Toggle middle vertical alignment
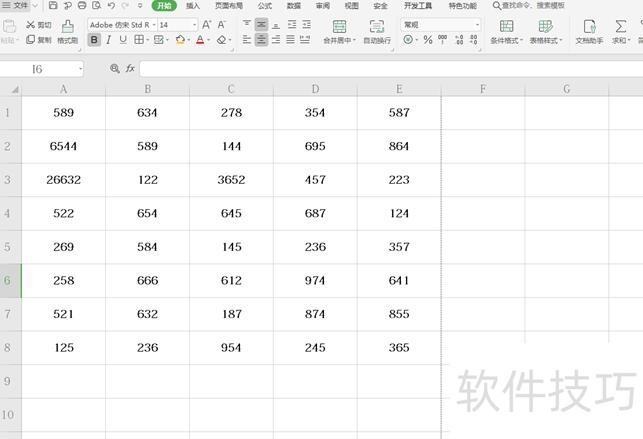This screenshot has height=439, width=643. click(x=261, y=25)
